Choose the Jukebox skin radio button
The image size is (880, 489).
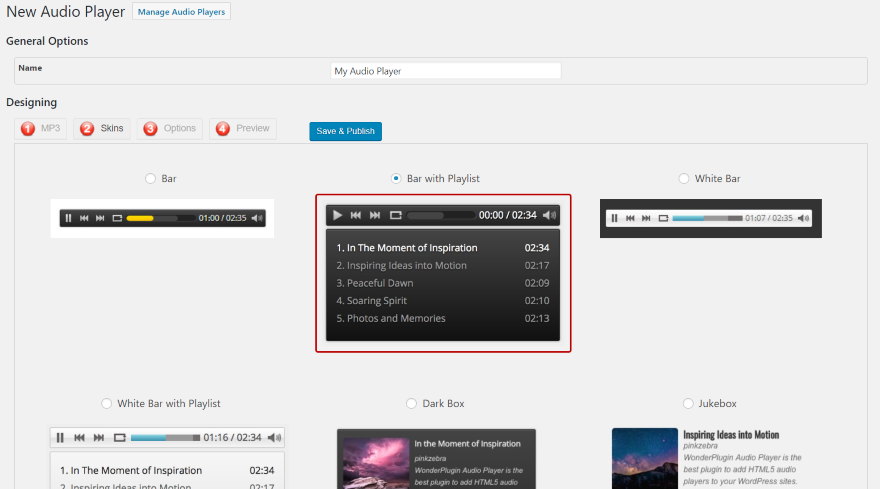click(688, 404)
